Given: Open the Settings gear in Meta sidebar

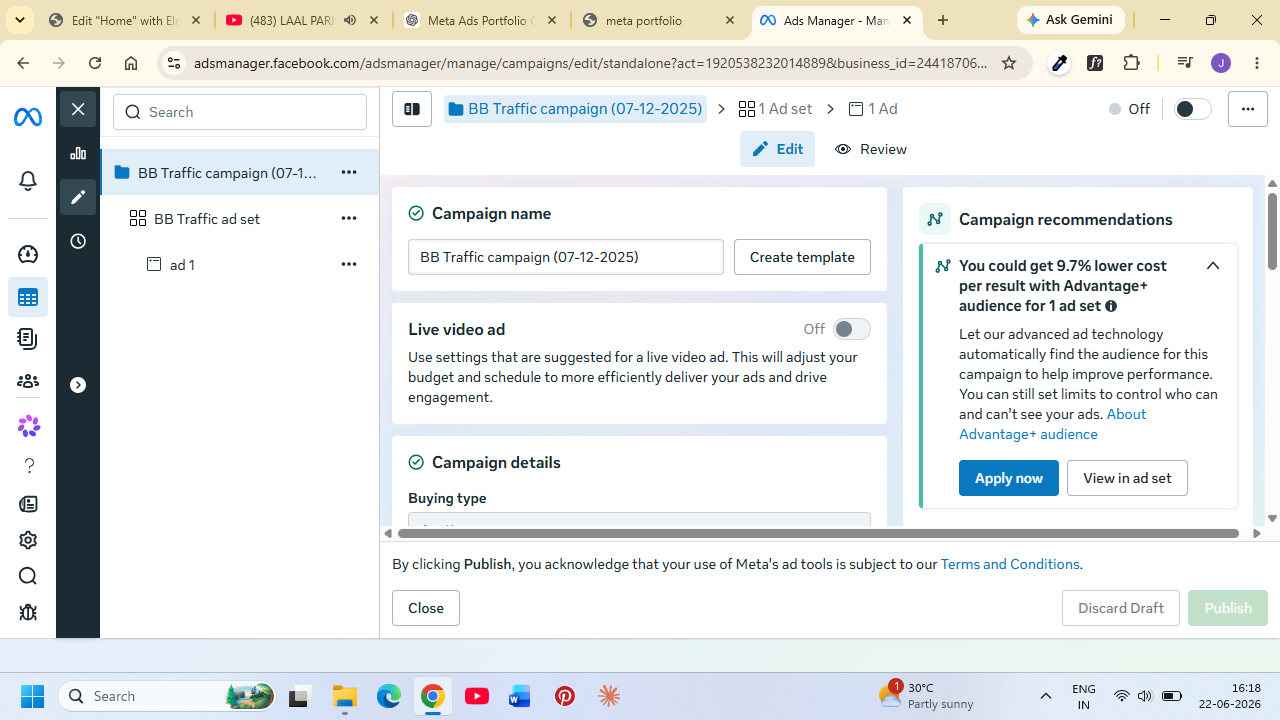Looking at the screenshot, I should click(x=28, y=540).
